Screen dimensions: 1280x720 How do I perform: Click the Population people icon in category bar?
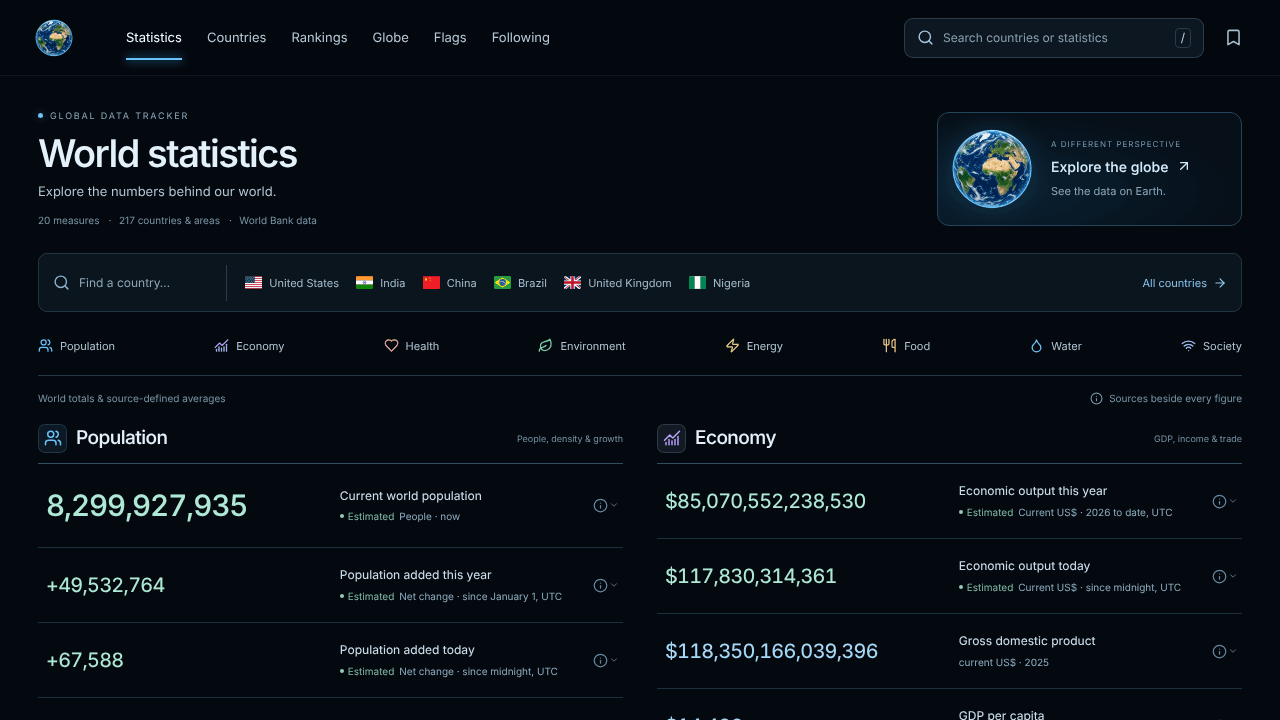[x=45, y=346]
